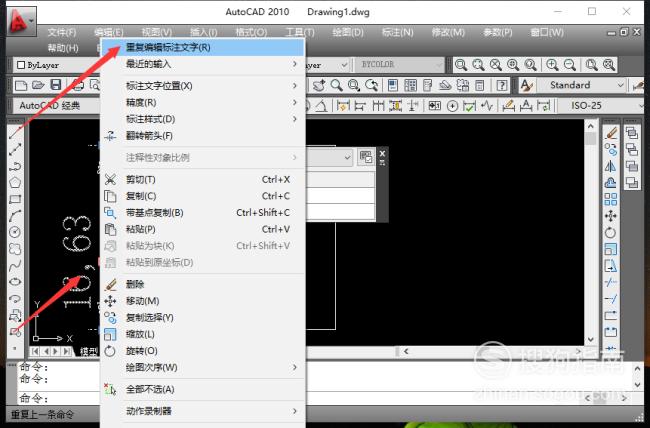Click the Text Style icon beside Standard
Viewport: 650px width, 428px height.
point(526,85)
